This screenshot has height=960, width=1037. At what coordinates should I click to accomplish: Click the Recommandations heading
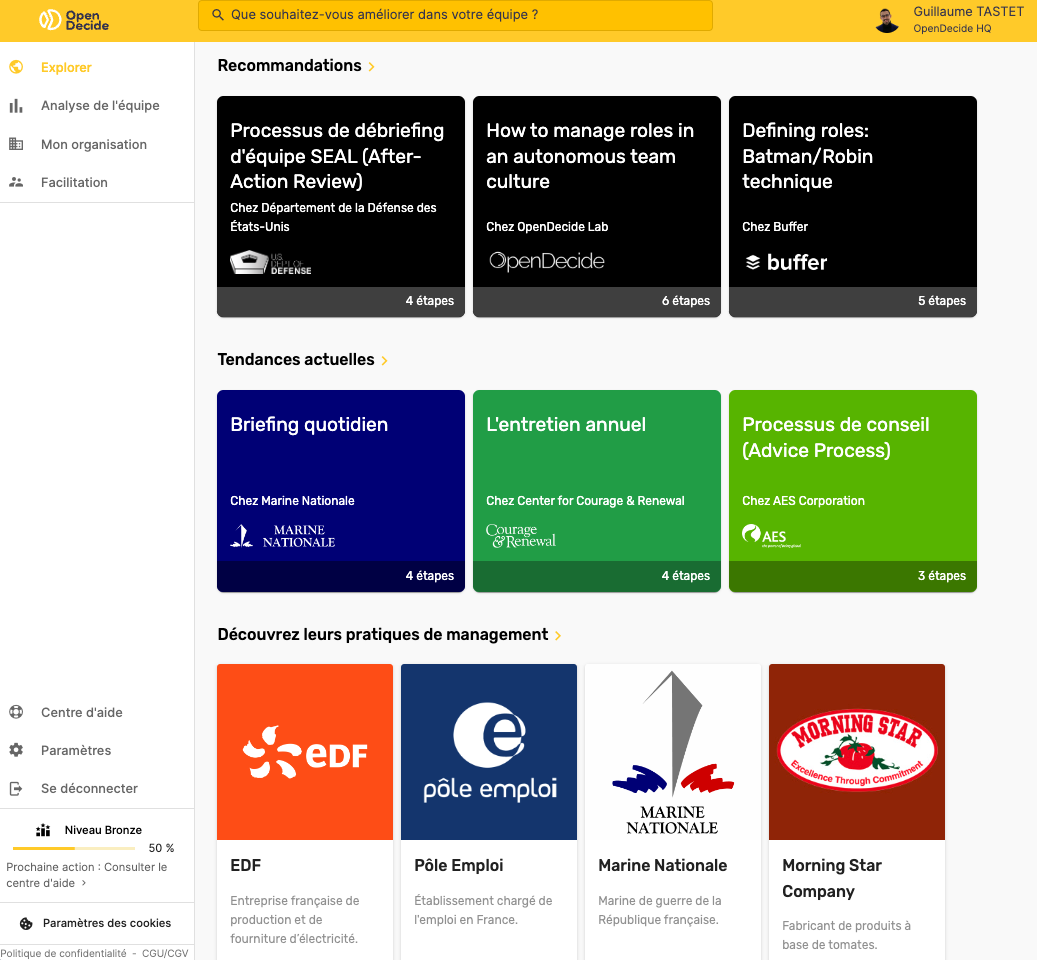(290, 65)
